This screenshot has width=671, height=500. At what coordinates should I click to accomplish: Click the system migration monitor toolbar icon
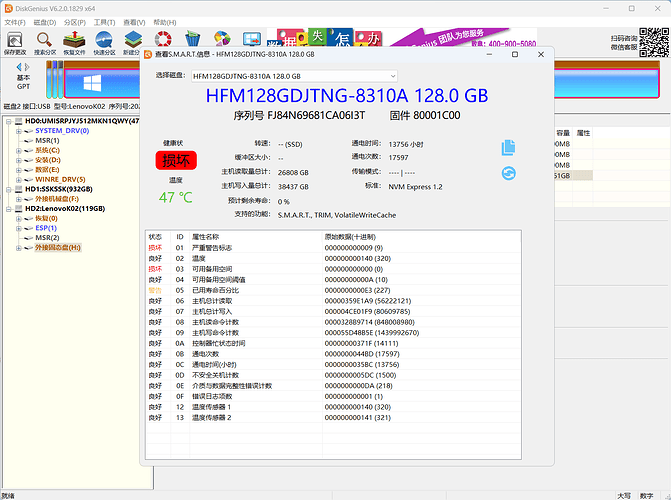252,39
